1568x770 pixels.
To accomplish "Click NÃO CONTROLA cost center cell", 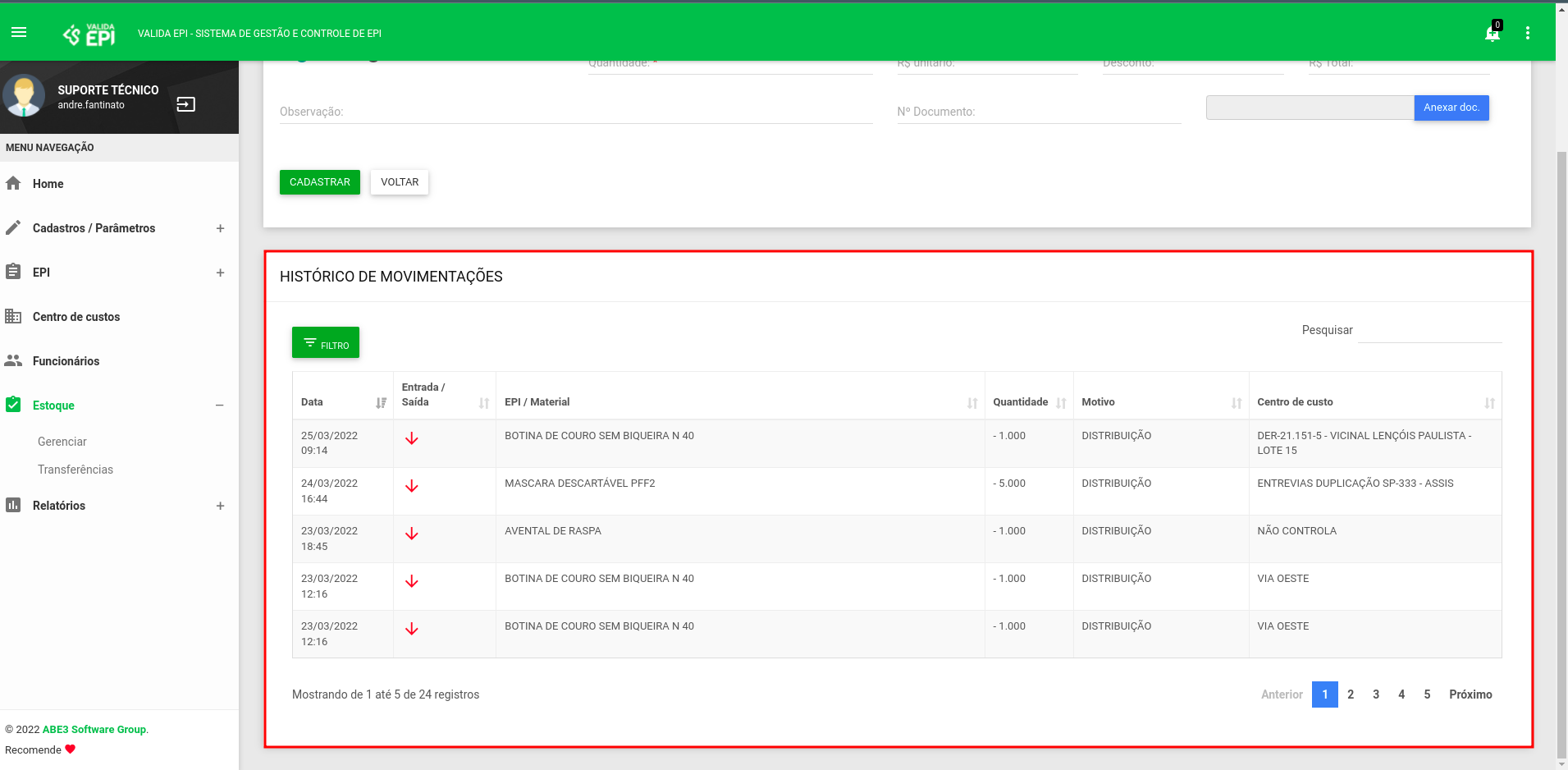I will coord(1375,539).
